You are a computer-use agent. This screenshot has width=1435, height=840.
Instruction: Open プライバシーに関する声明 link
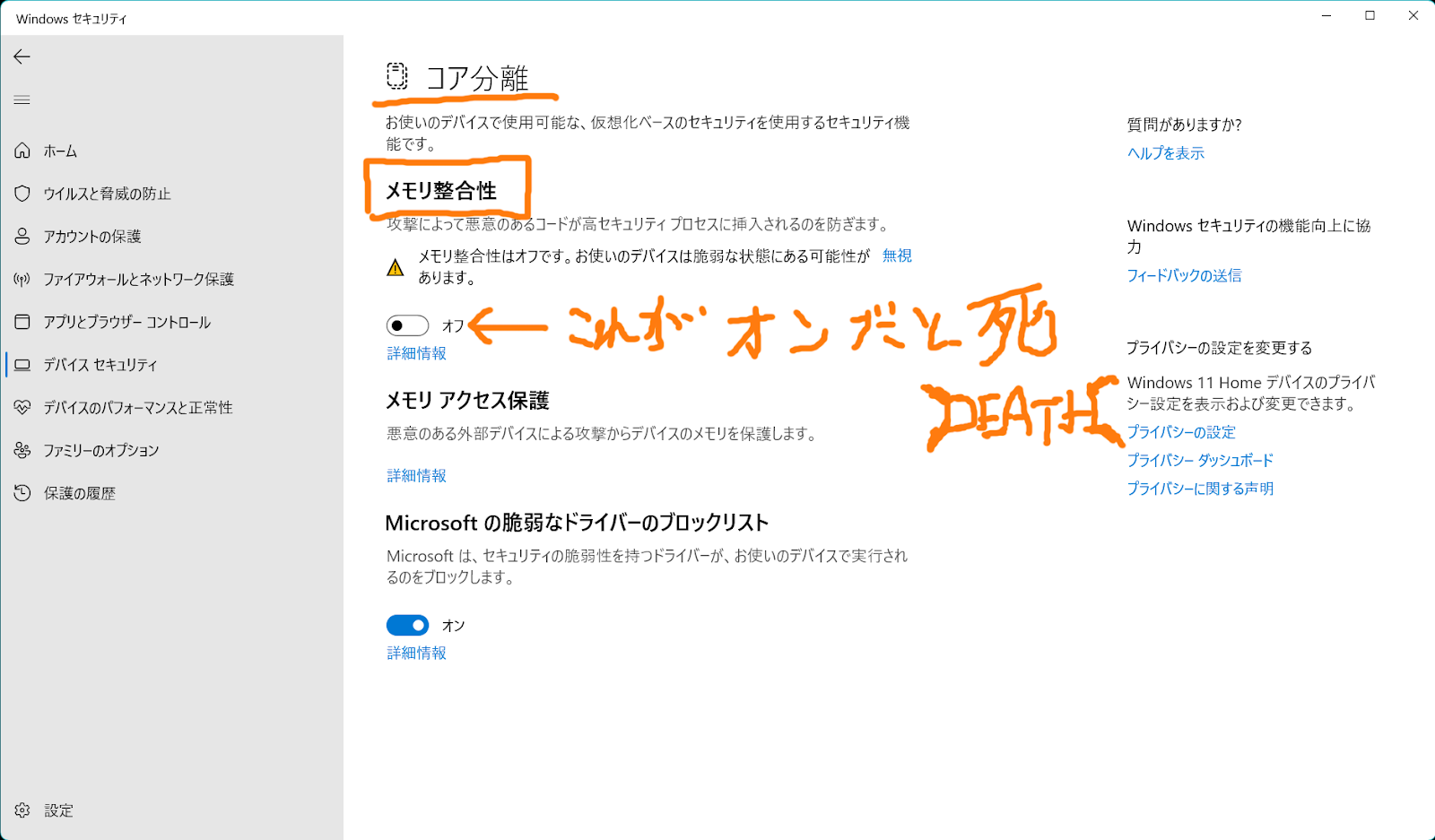[x=1200, y=489]
